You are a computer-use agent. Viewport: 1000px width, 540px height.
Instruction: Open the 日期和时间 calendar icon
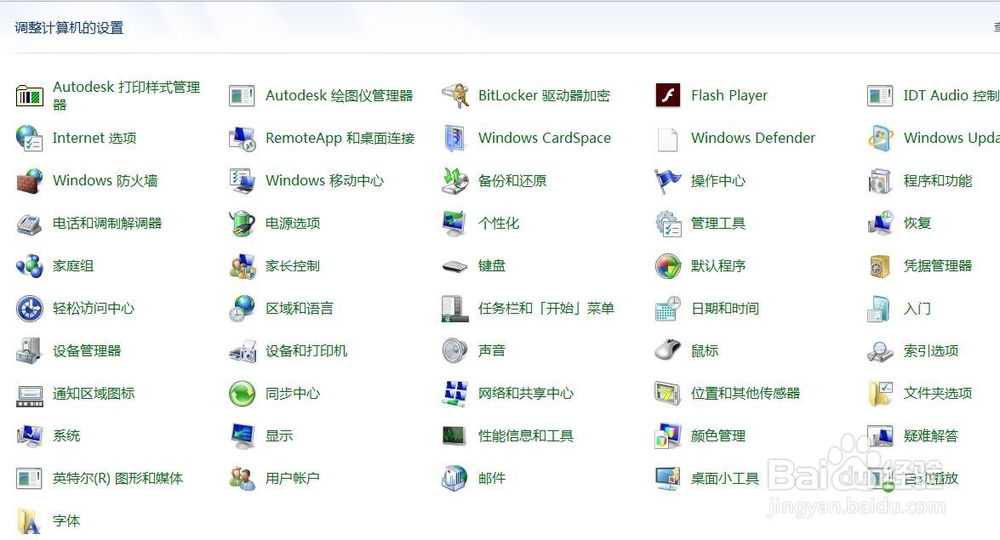pyautogui.click(x=668, y=309)
